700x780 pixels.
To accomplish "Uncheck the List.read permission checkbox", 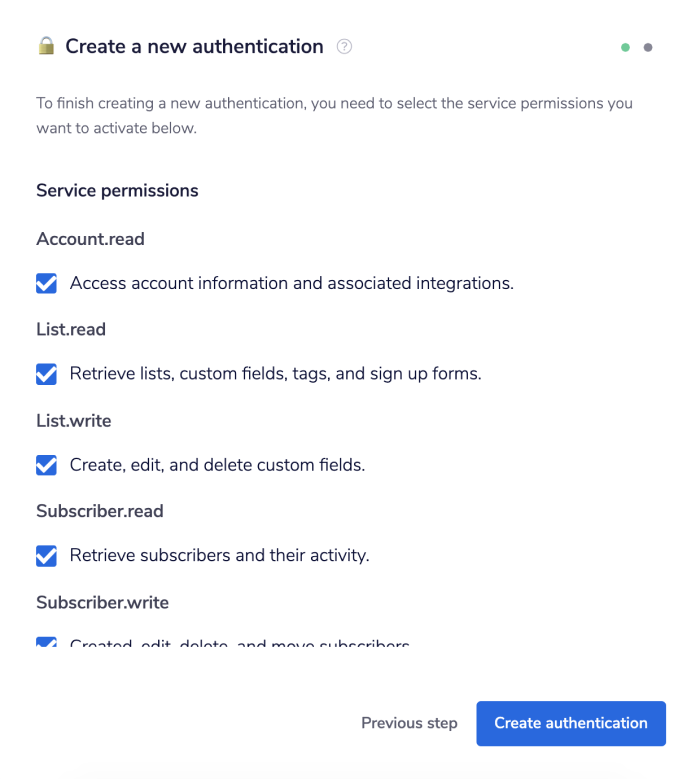I will pyautogui.click(x=46, y=374).
